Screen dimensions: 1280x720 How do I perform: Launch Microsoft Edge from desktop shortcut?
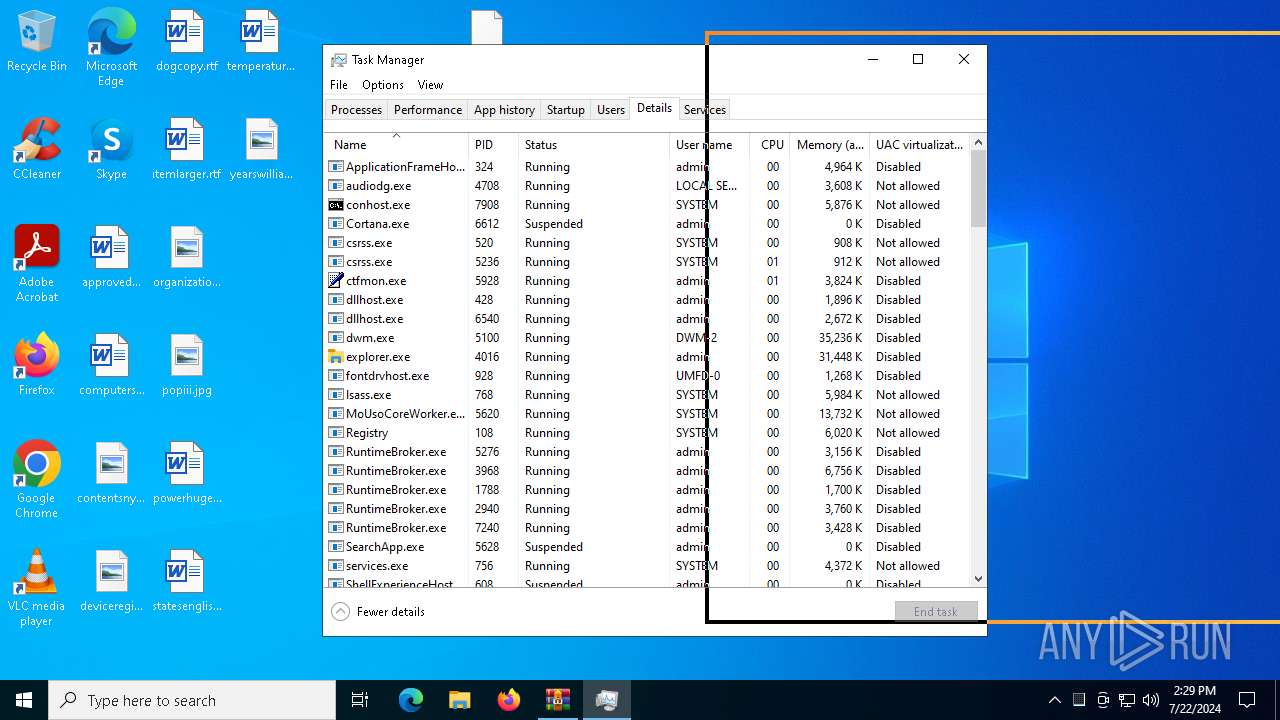point(111,48)
